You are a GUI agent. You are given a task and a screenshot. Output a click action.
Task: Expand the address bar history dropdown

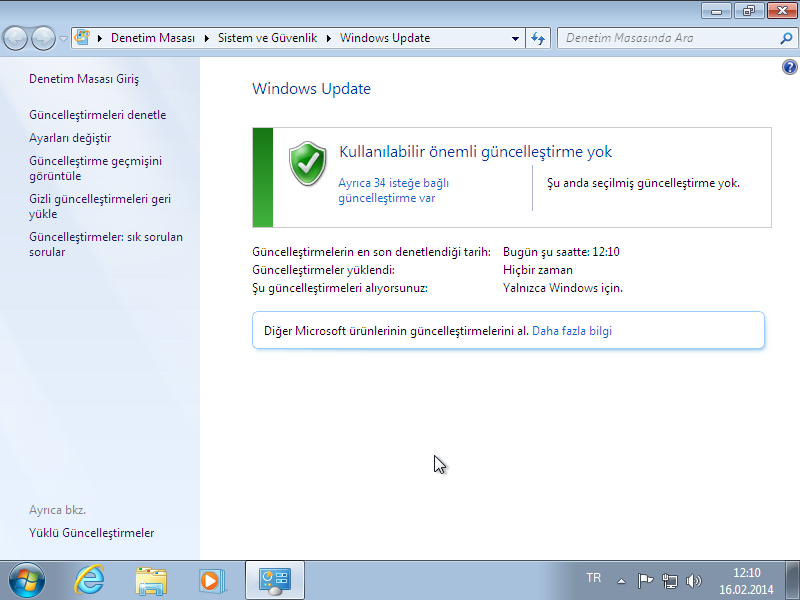(x=515, y=38)
